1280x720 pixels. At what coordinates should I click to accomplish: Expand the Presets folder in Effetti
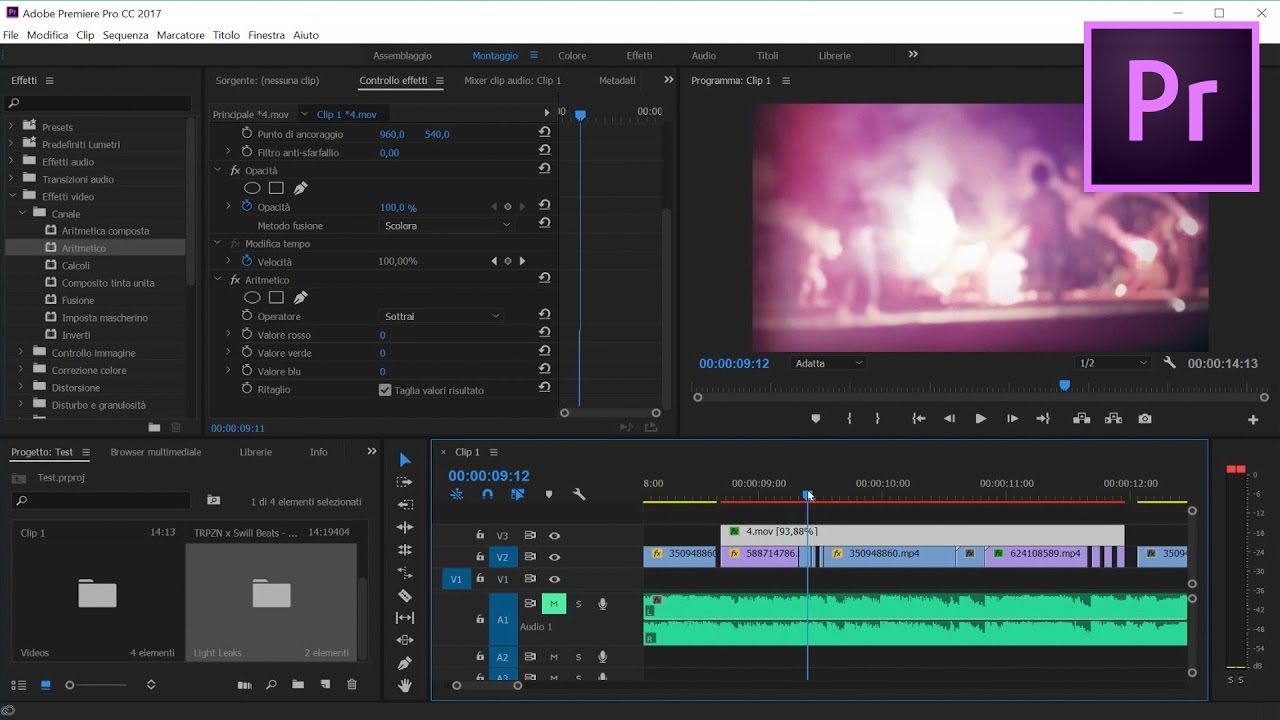12,127
